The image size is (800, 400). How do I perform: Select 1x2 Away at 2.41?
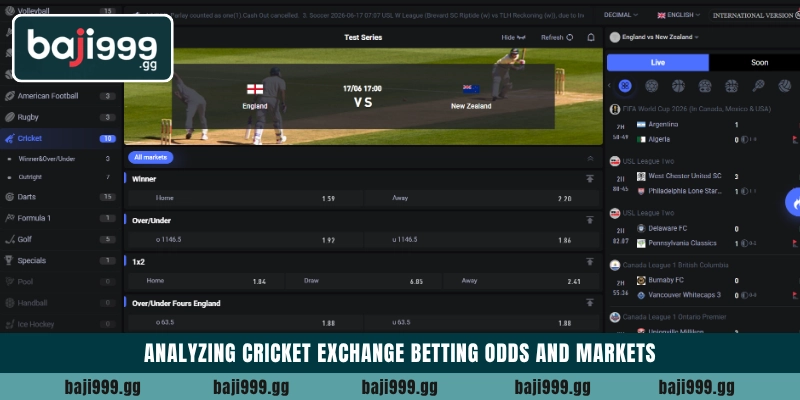[521, 281]
